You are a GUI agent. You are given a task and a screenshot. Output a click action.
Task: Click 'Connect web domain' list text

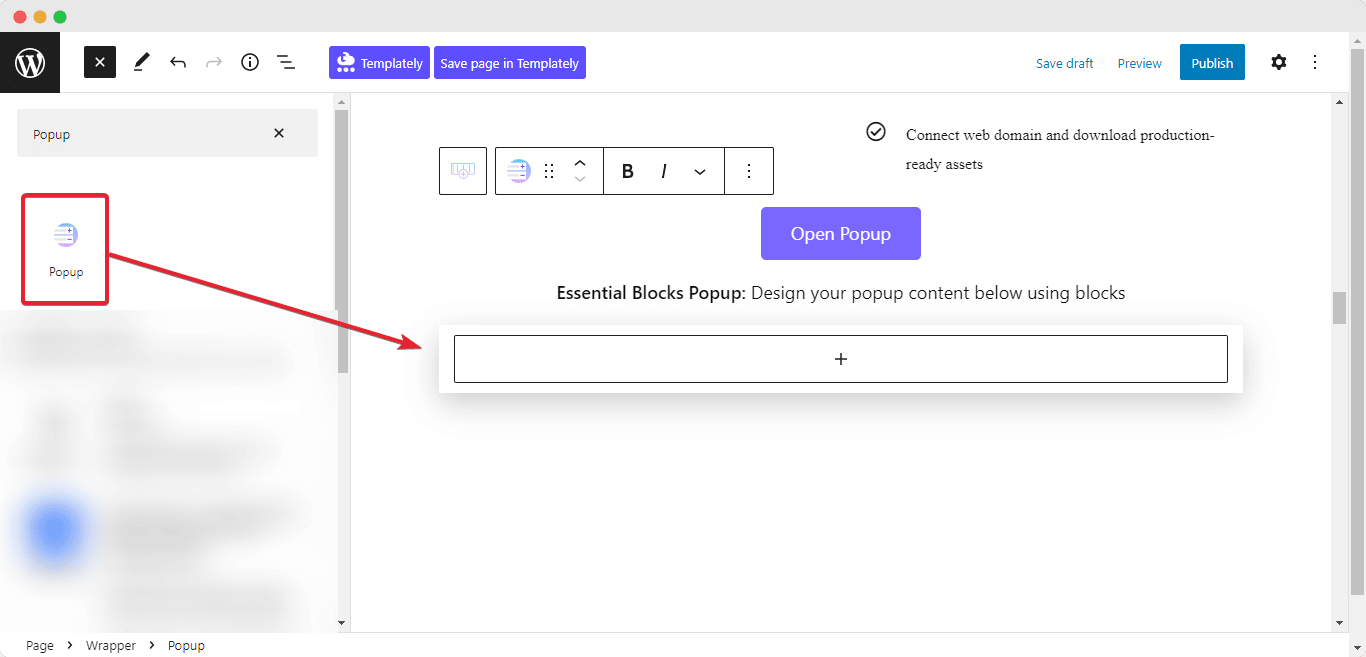click(x=1060, y=149)
